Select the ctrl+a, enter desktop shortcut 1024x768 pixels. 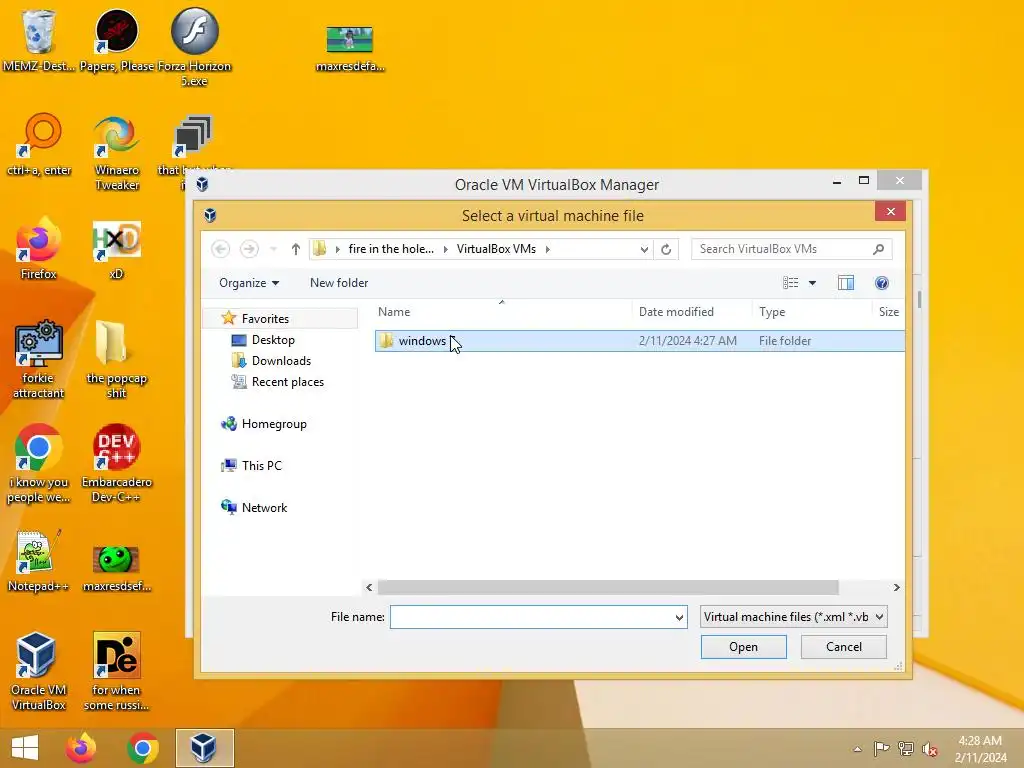coord(39,145)
